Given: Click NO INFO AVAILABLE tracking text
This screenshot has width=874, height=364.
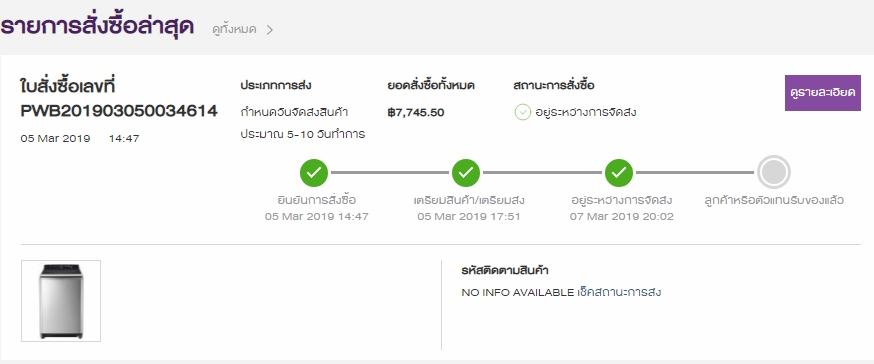Looking at the screenshot, I should [x=518, y=293].
